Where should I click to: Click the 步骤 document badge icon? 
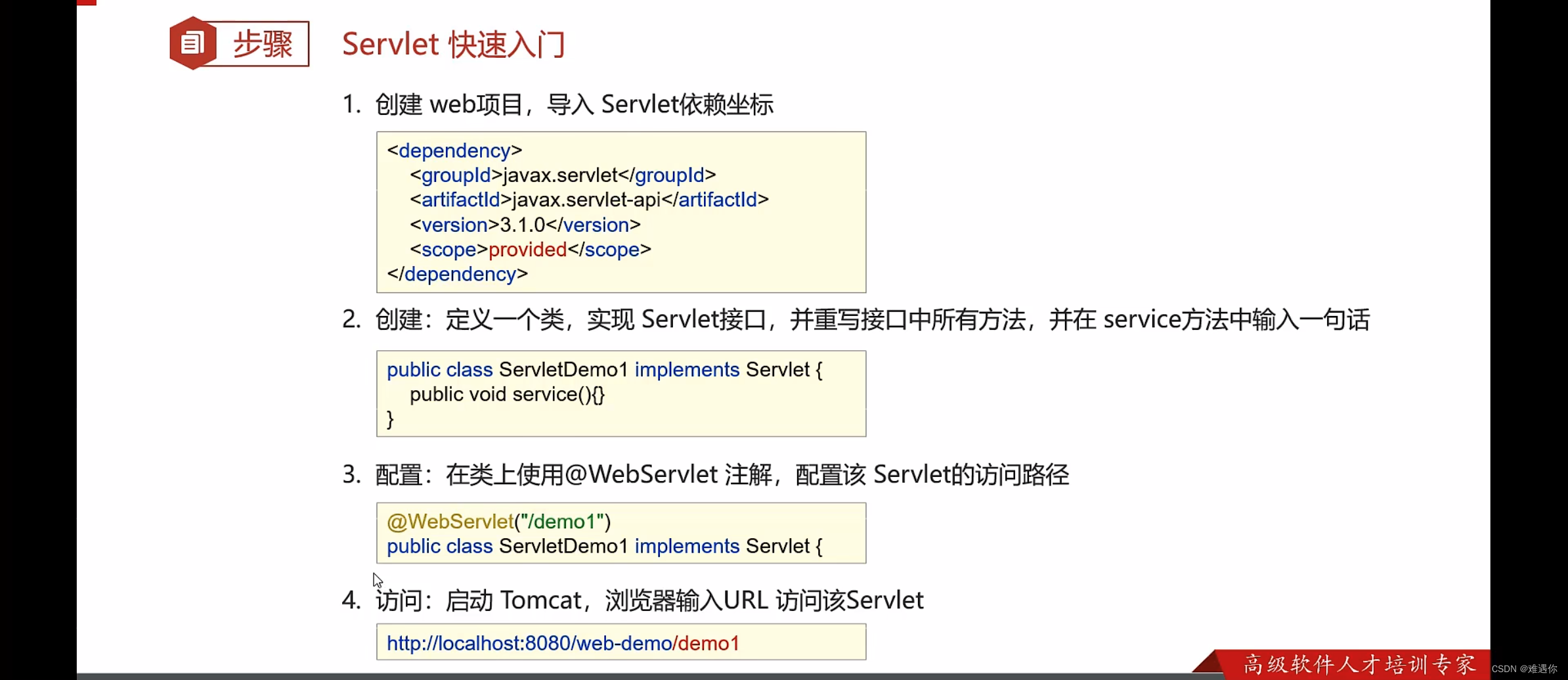click(191, 42)
